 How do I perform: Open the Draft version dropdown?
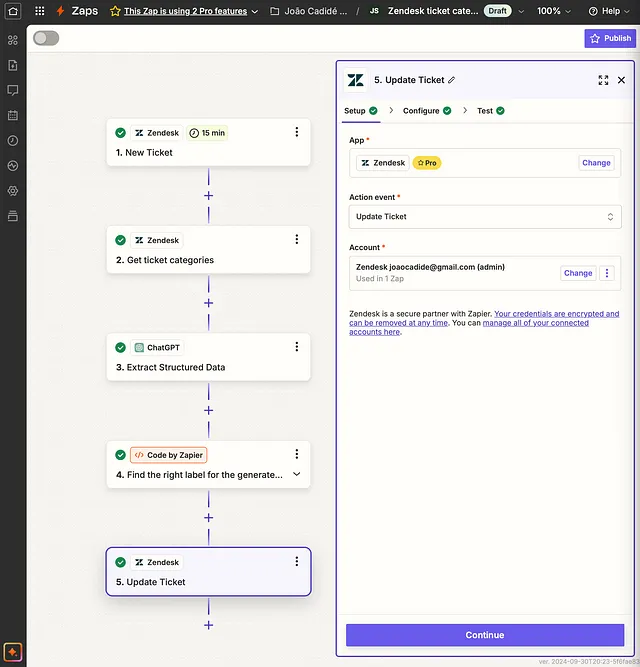pos(521,11)
